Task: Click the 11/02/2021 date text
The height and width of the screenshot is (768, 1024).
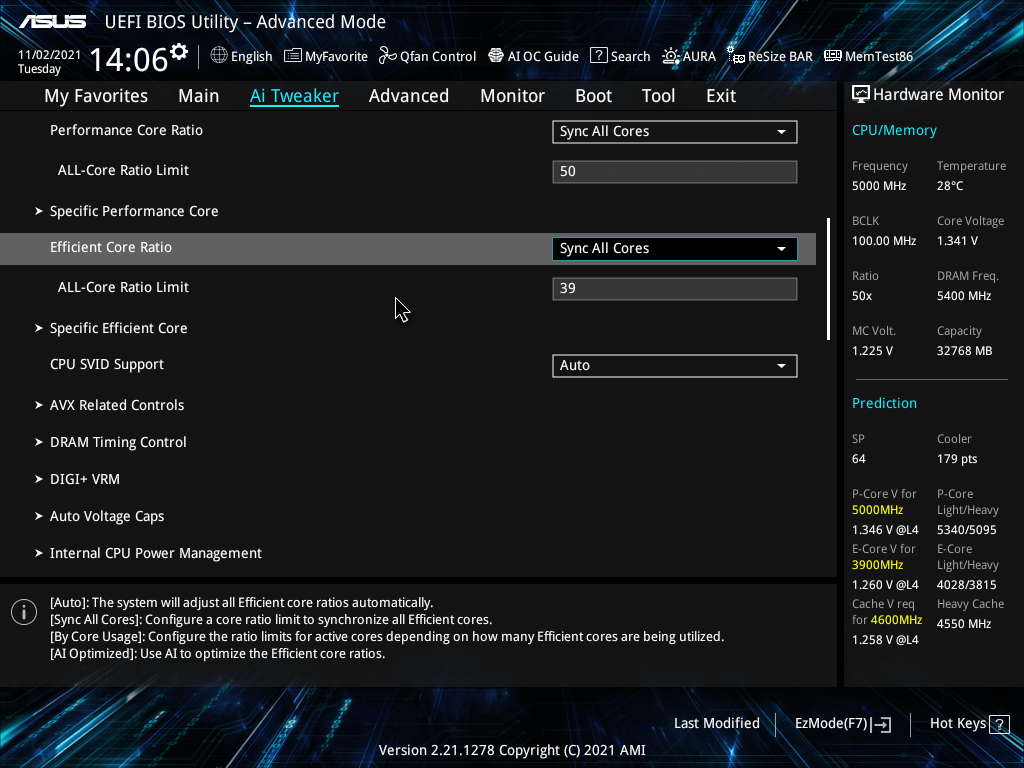Action: pyautogui.click(x=49, y=55)
